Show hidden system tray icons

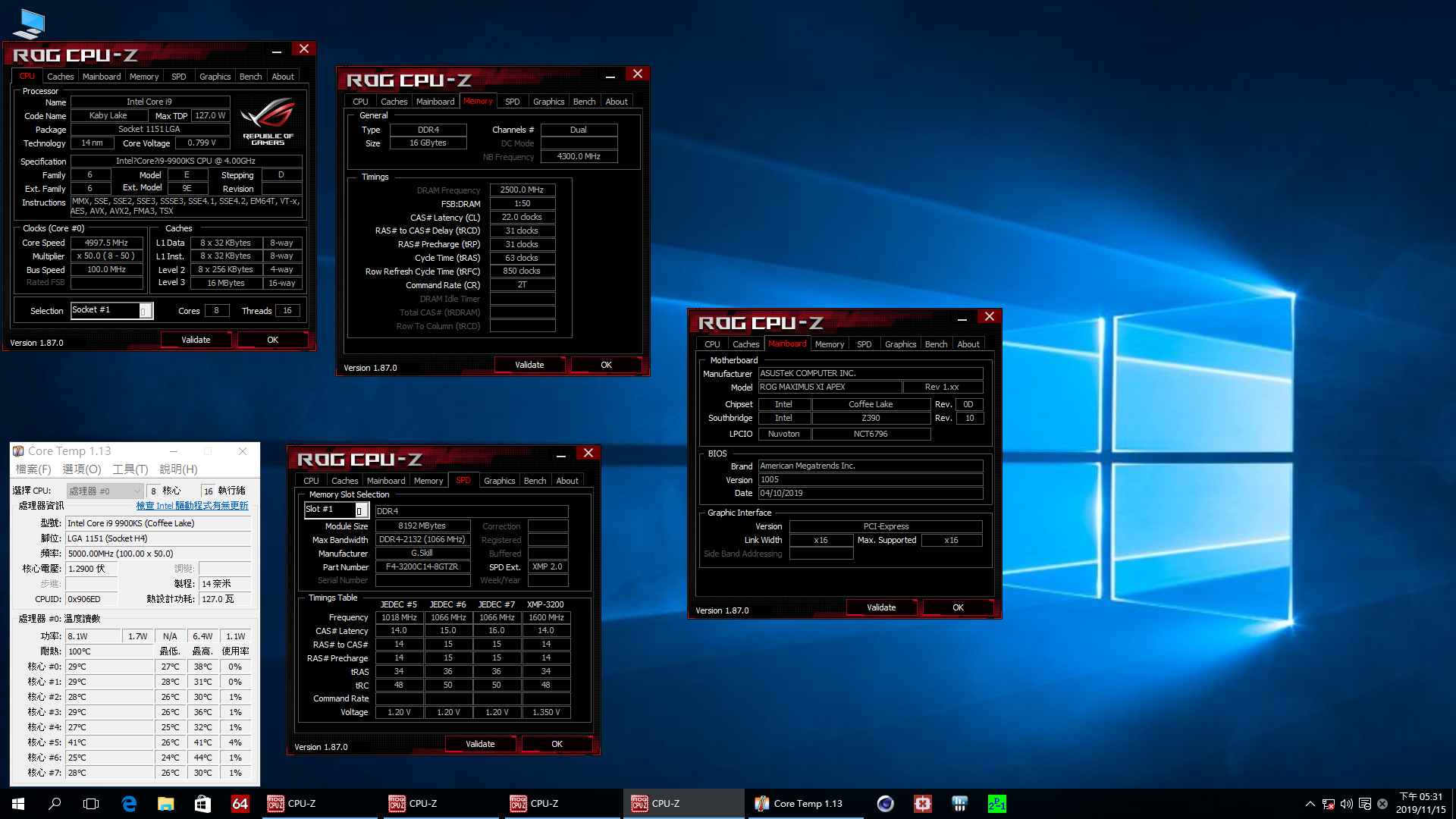(1310, 804)
